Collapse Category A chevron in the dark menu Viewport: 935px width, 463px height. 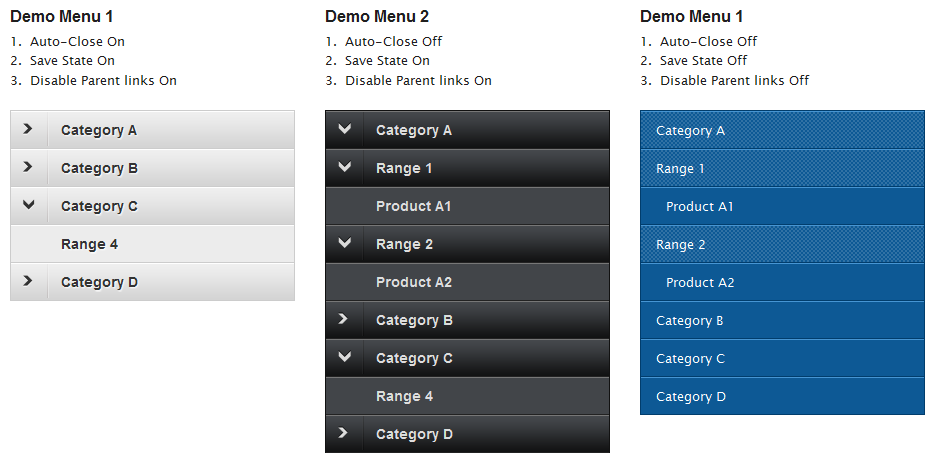click(x=344, y=129)
